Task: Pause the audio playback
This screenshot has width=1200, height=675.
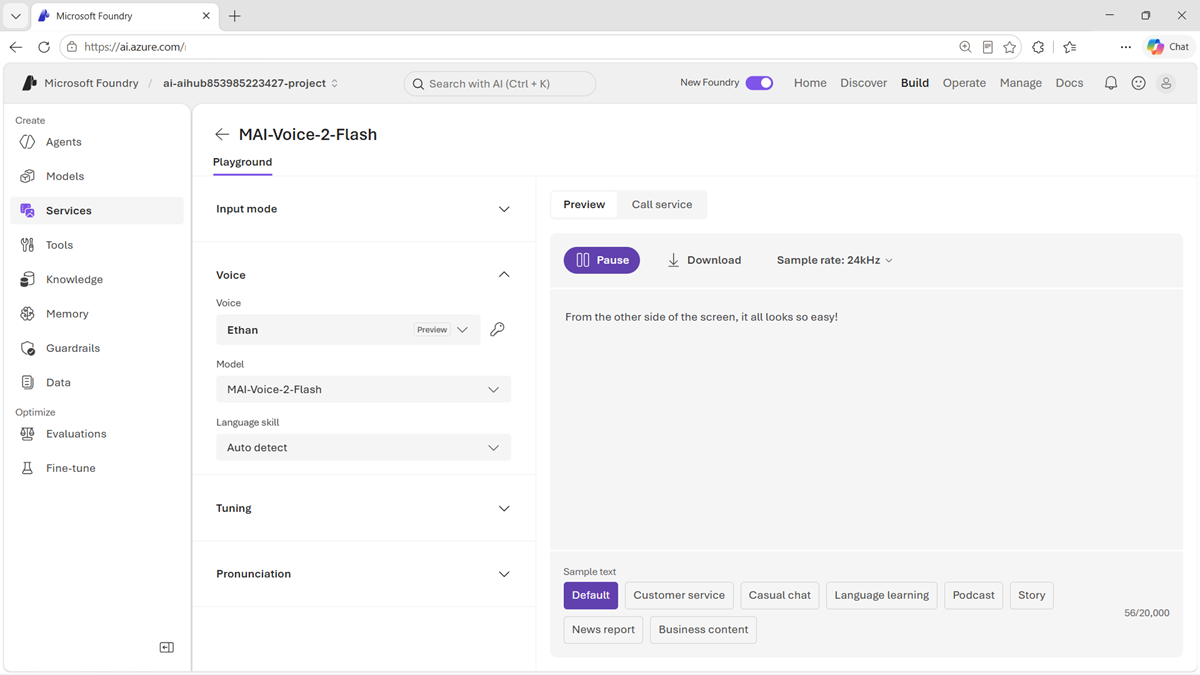Action: tap(602, 260)
